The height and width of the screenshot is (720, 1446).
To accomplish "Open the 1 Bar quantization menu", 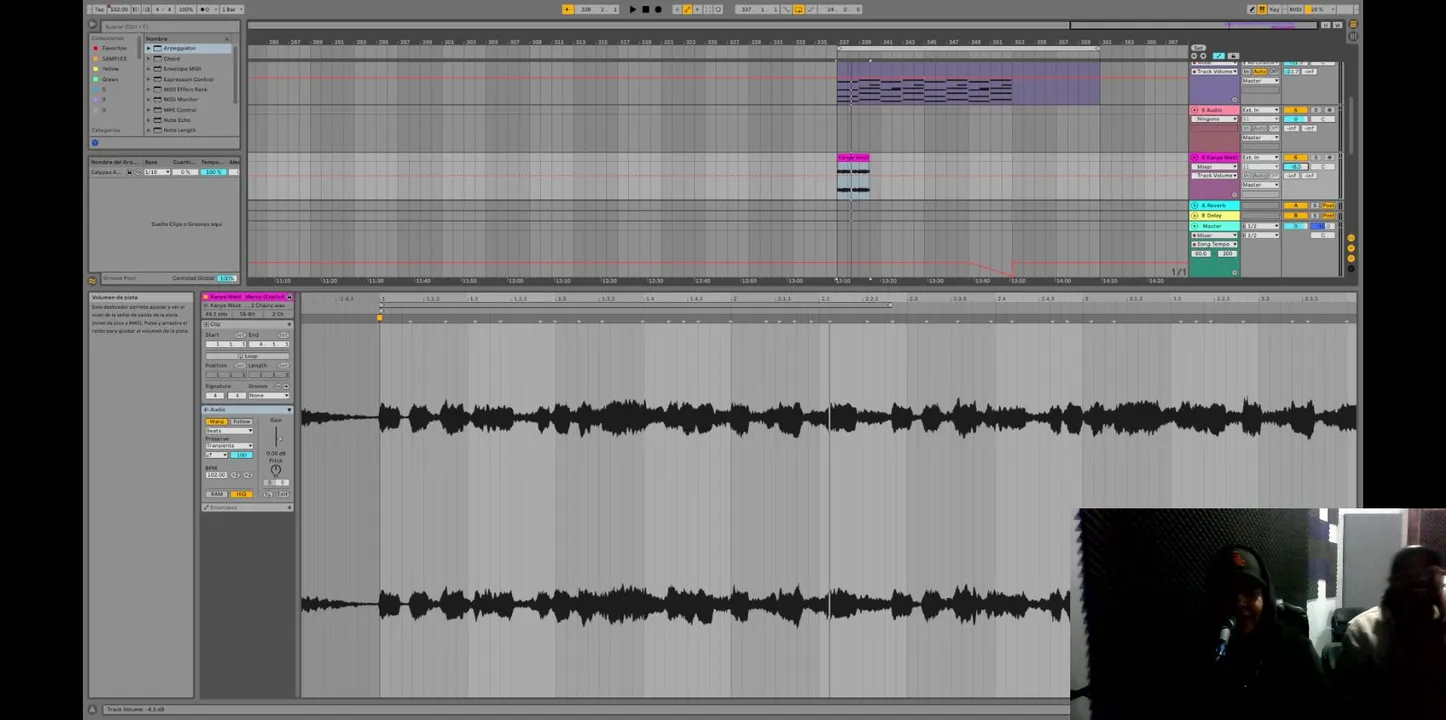I will tap(232, 9).
